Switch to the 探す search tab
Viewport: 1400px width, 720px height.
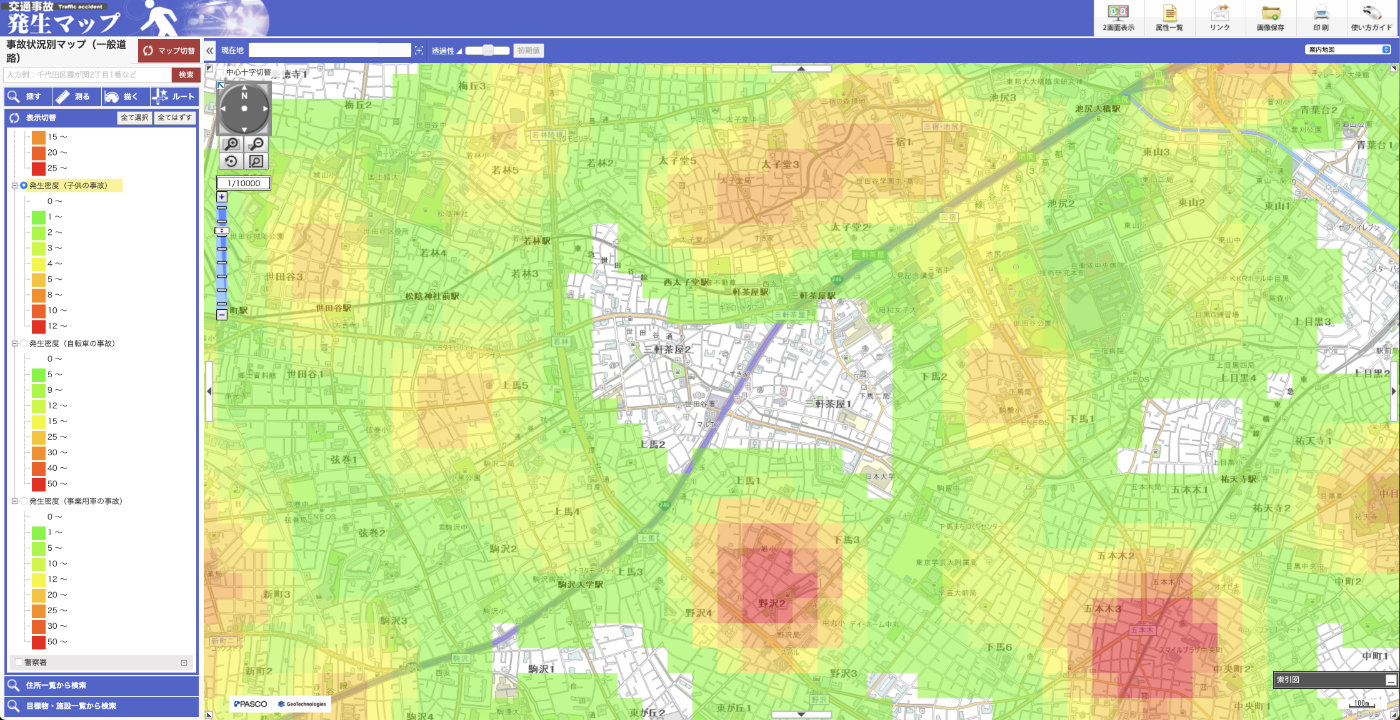tap(28, 97)
